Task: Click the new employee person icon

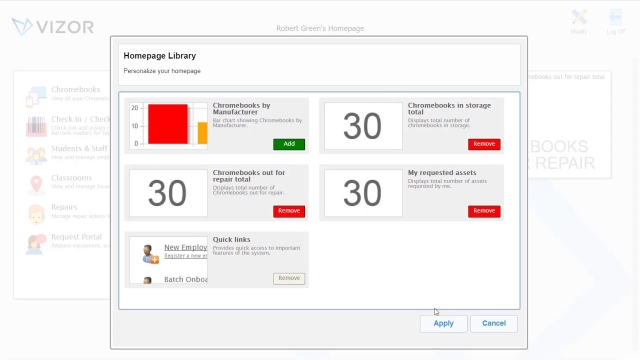Action: [150, 254]
